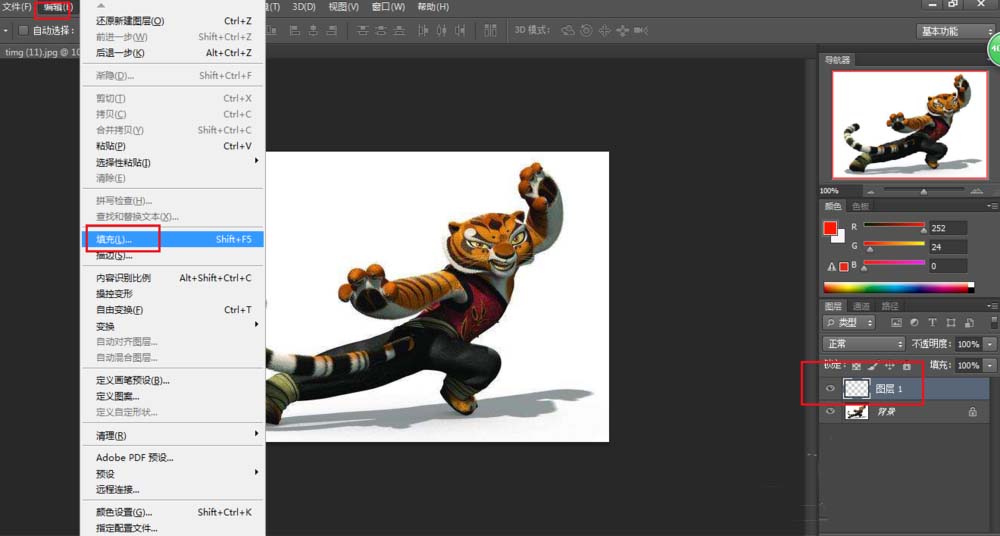This screenshot has width=1000, height=536.
Task: Toggle visibility of the 背景 layer
Action: 830,412
